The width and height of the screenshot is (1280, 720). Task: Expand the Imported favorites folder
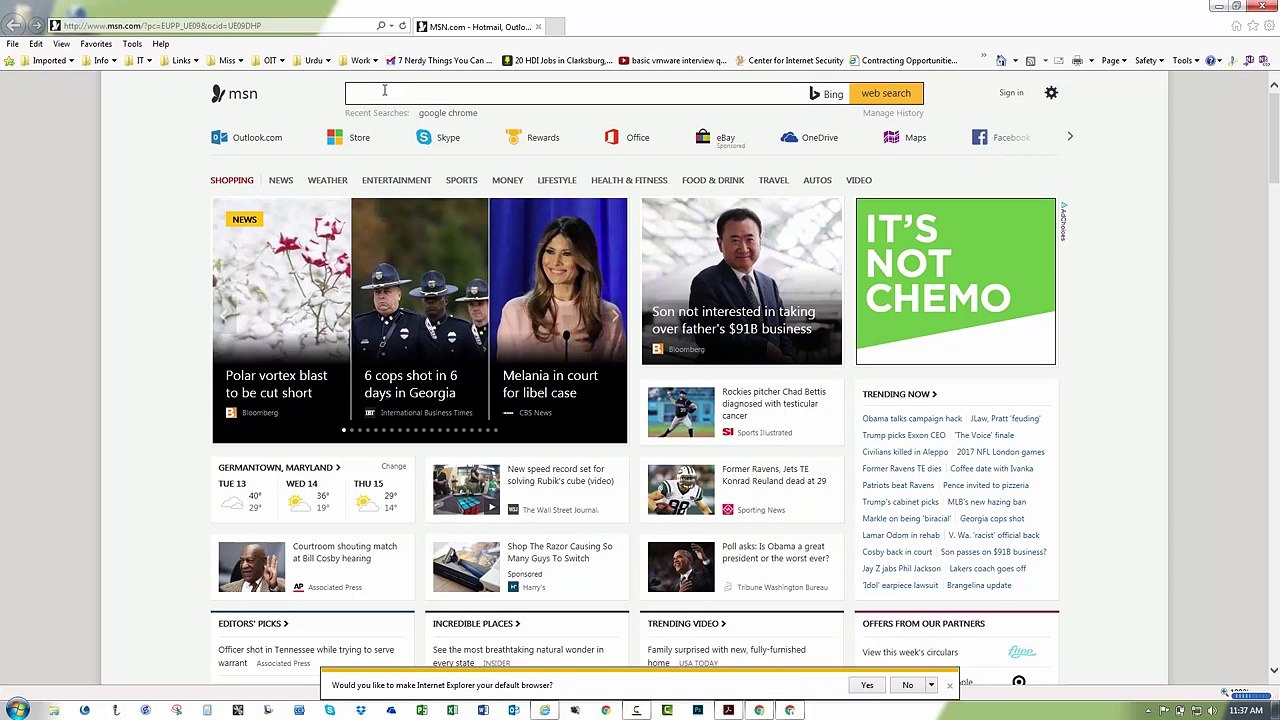[x=47, y=61]
